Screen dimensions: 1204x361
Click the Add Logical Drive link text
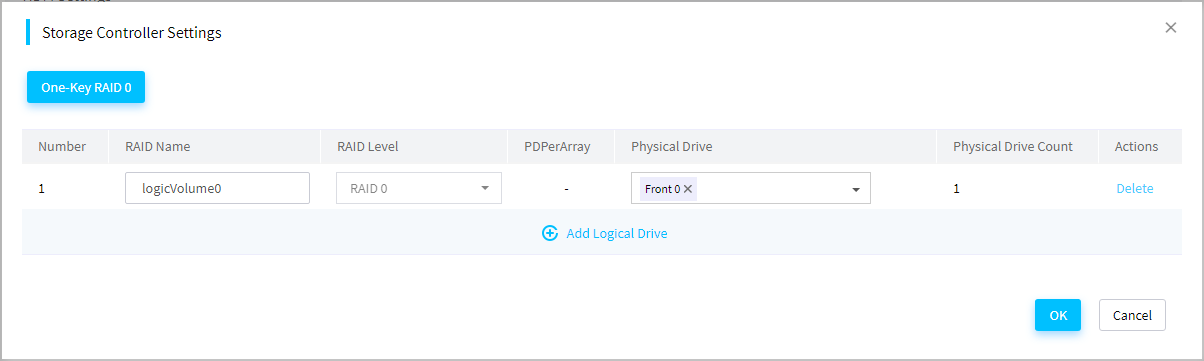click(x=617, y=233)
